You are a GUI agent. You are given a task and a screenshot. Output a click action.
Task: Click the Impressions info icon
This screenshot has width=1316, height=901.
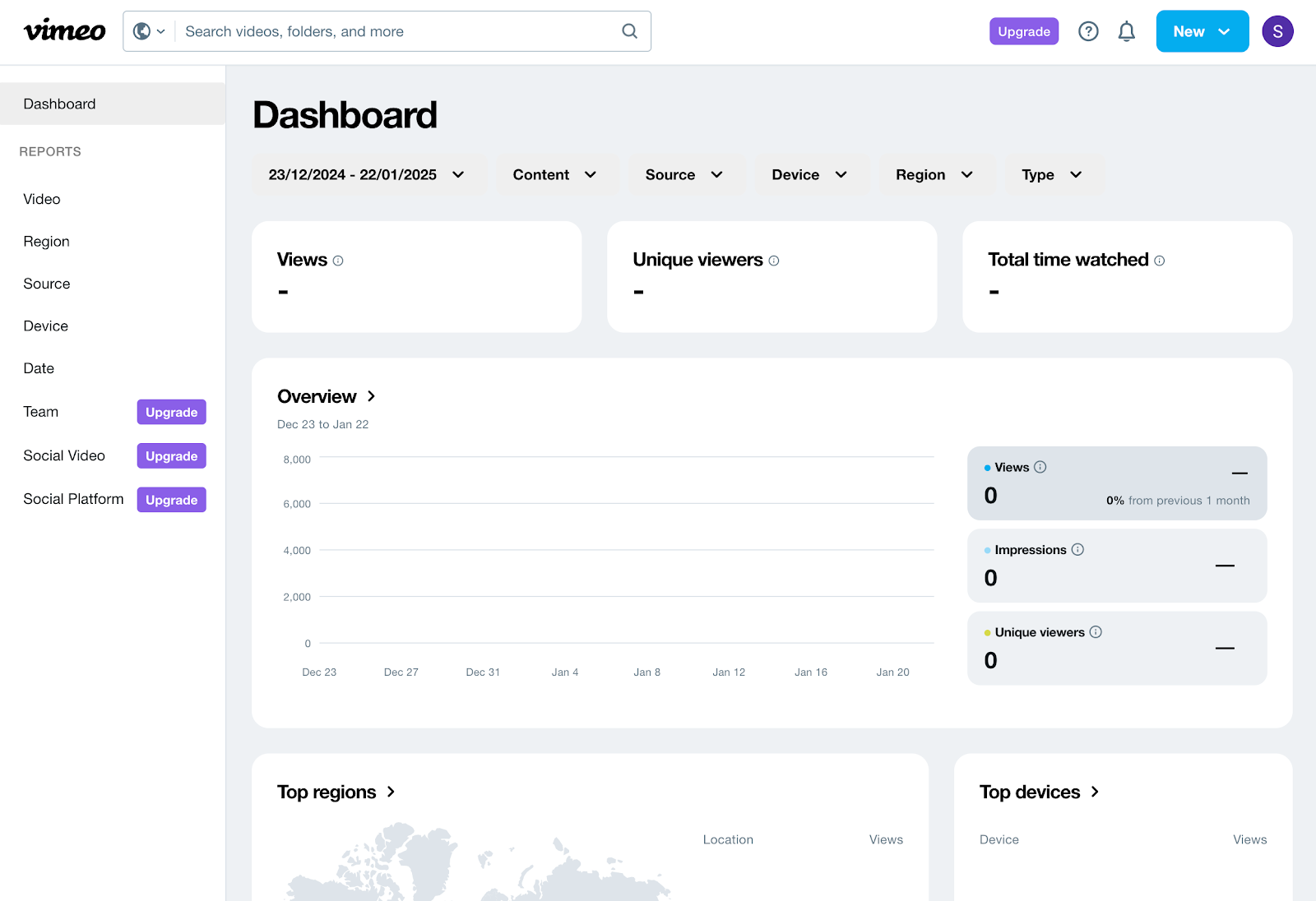(1077, 549)
